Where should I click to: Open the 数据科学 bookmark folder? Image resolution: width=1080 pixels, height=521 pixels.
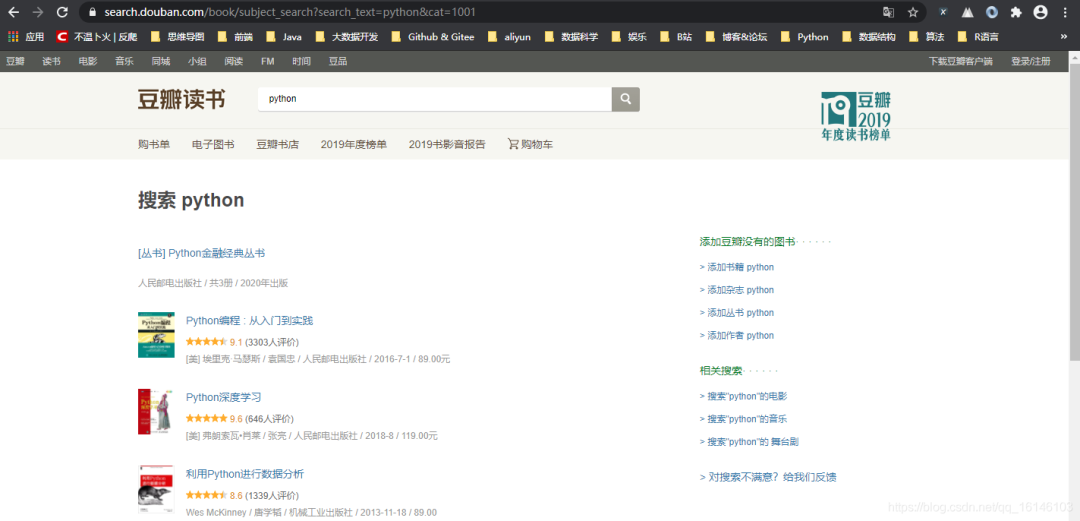[571, 37]
